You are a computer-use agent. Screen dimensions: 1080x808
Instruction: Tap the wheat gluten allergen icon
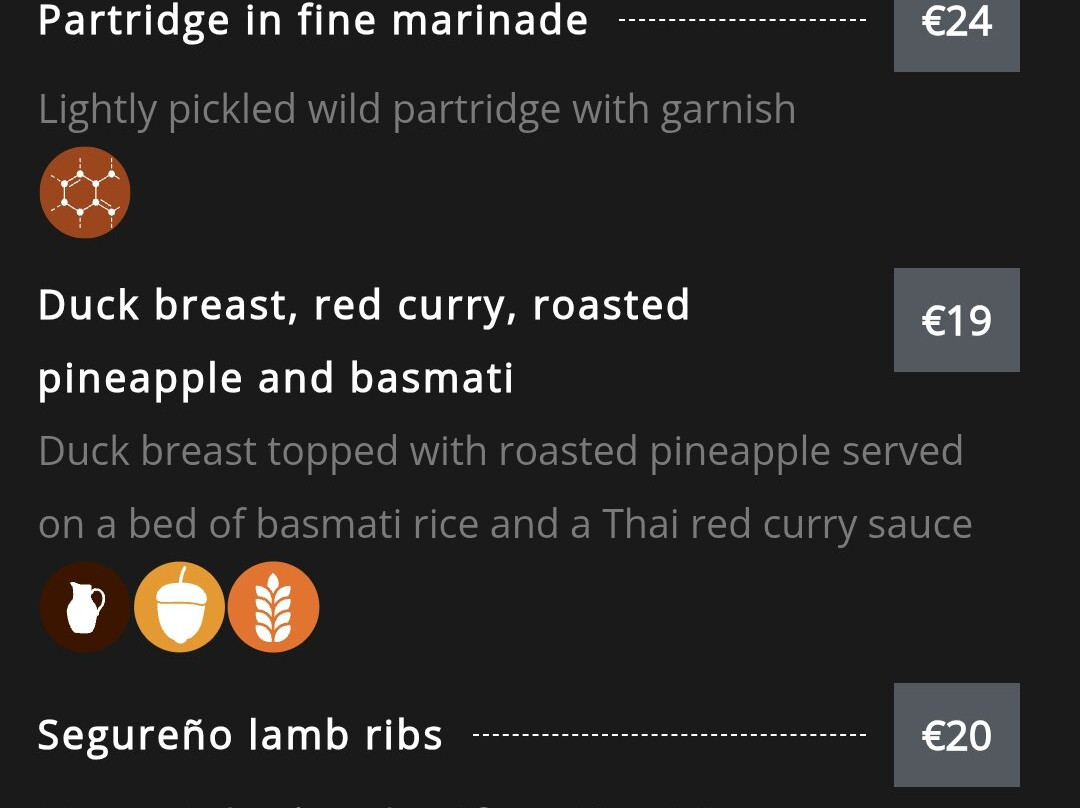point(274,608)
